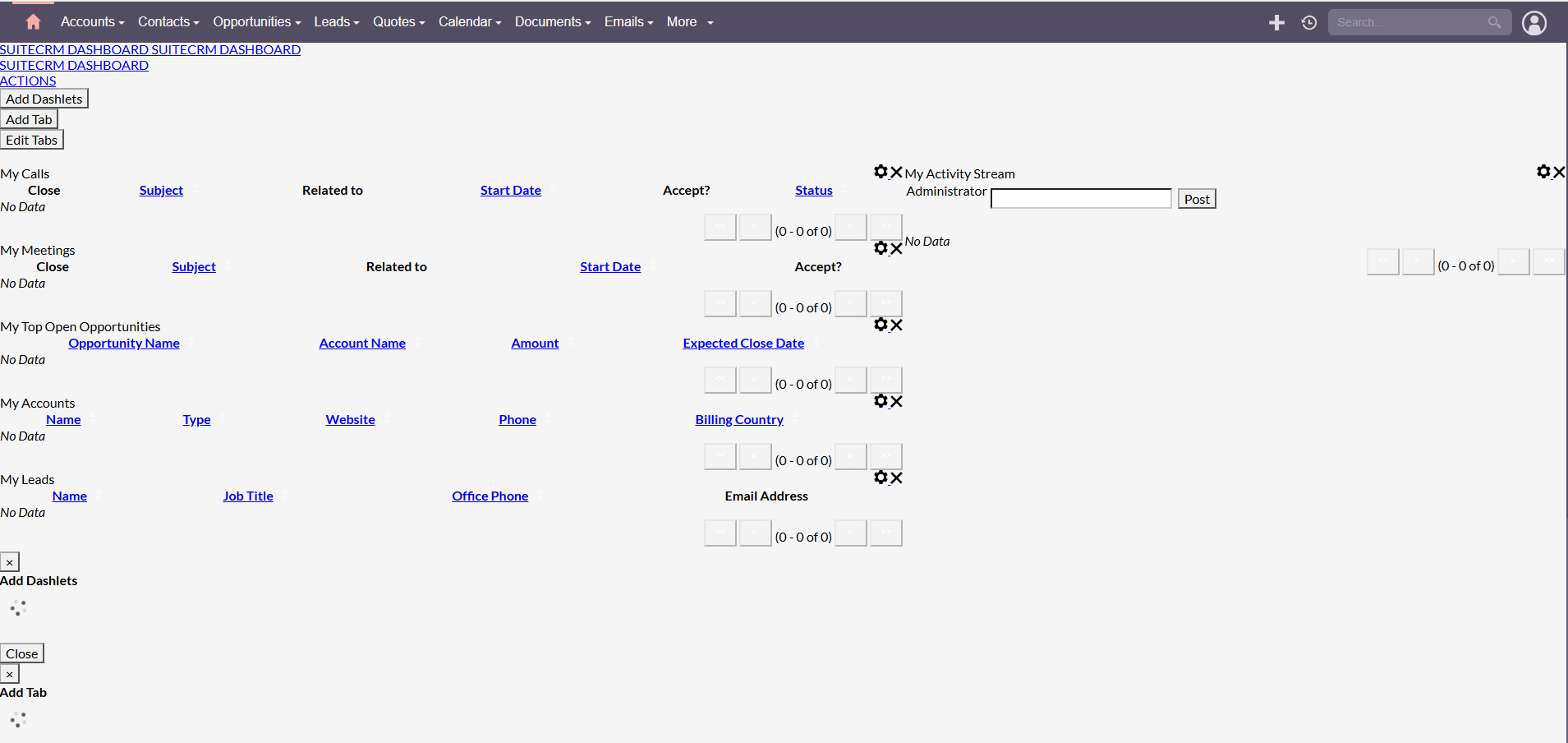Viewport: 1568px width, 743px height.
Task: Open the recently viewed history icon
Action: [1309, 22]
